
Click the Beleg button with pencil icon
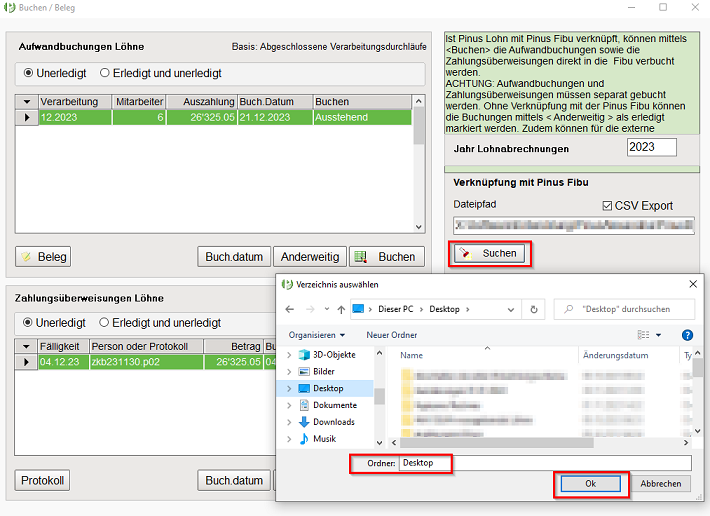click(43, 257)
